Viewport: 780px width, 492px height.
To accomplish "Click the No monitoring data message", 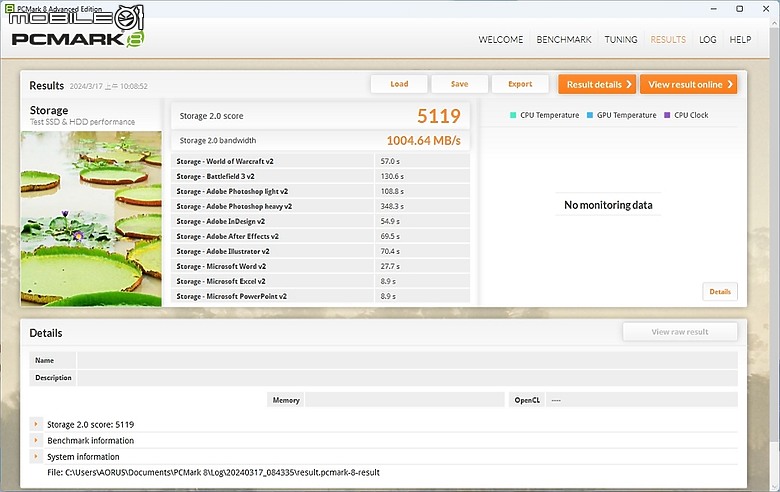I will pos(608,205).
